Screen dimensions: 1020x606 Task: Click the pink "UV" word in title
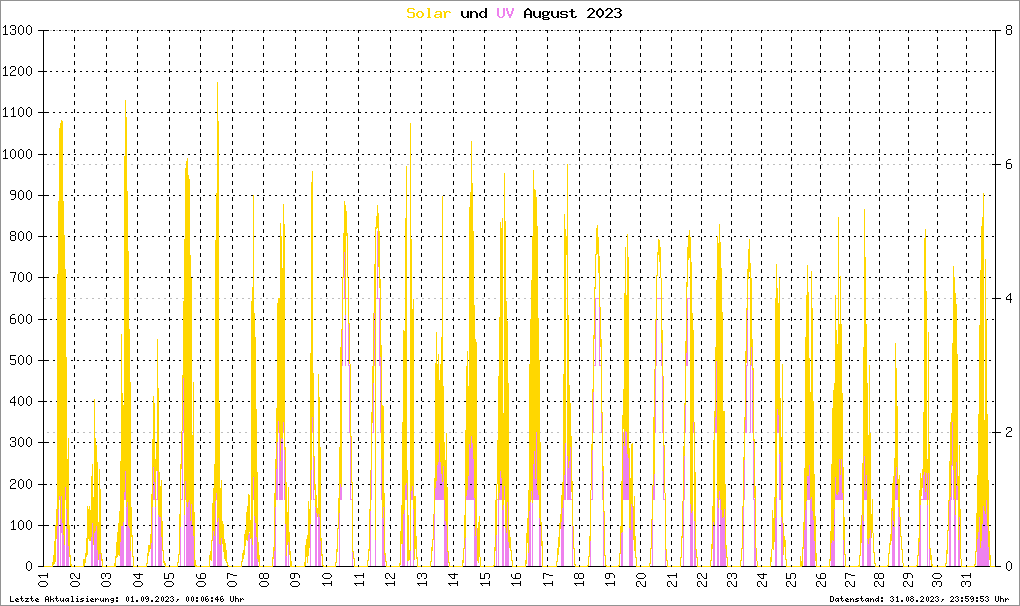tap(505, 13)
